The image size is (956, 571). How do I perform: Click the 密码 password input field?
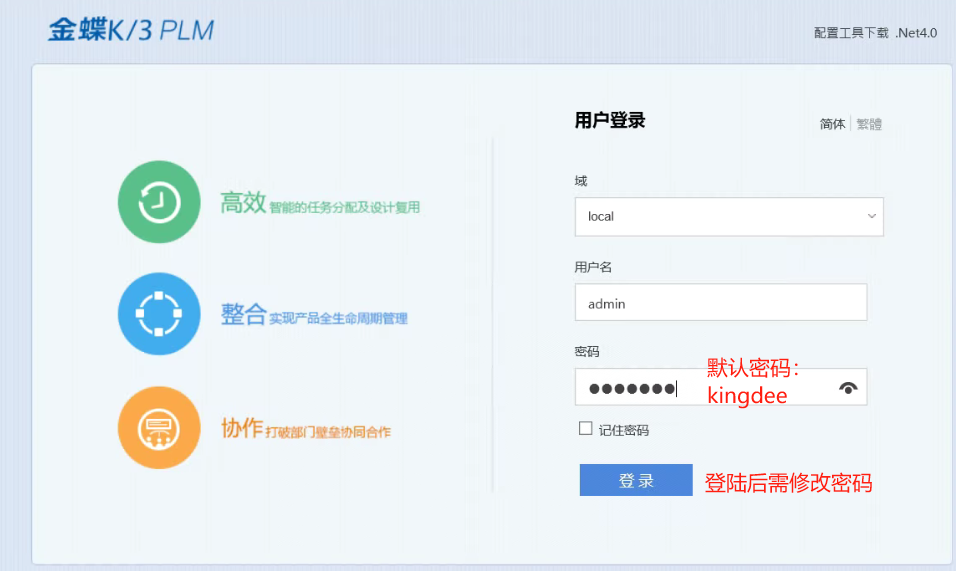pos(721,387)
